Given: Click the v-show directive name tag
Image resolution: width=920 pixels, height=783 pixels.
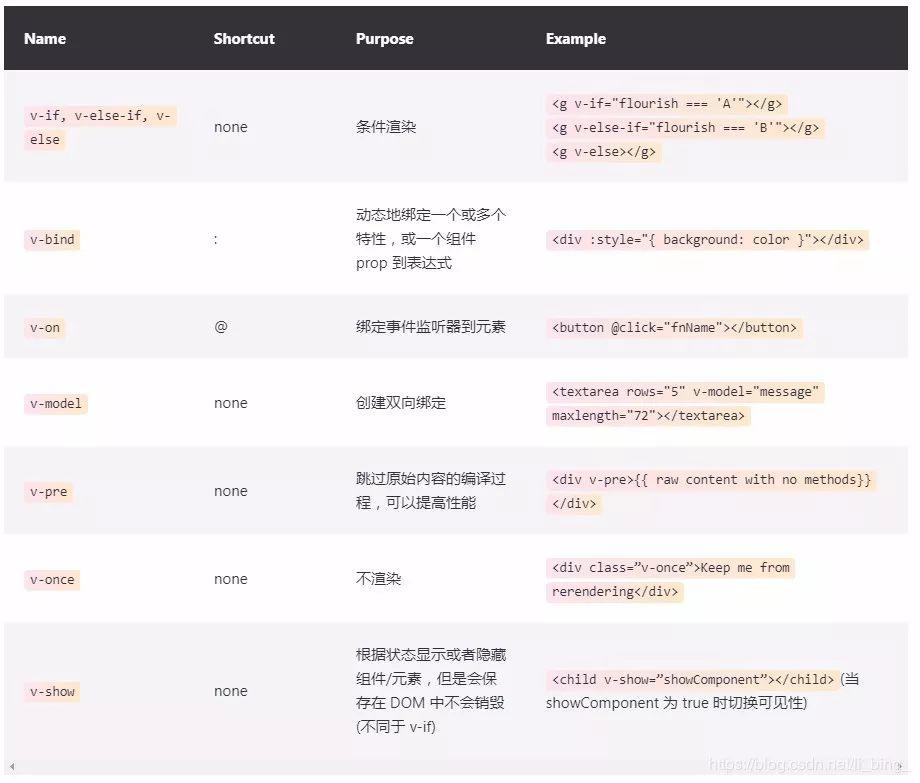Looking at the screenshot, I should pyautogui.click(x=52, y=692).
